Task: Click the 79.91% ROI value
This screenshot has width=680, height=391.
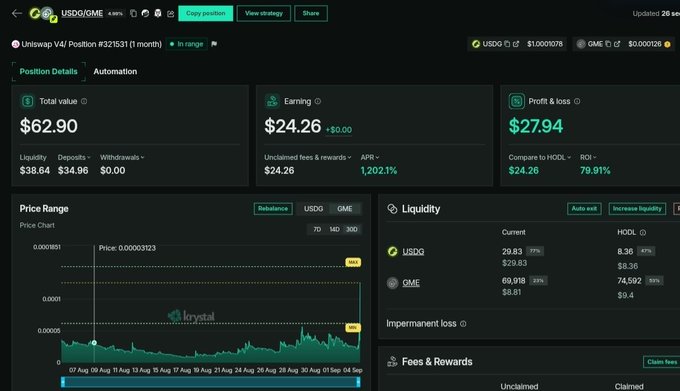Action: [595, 170]
